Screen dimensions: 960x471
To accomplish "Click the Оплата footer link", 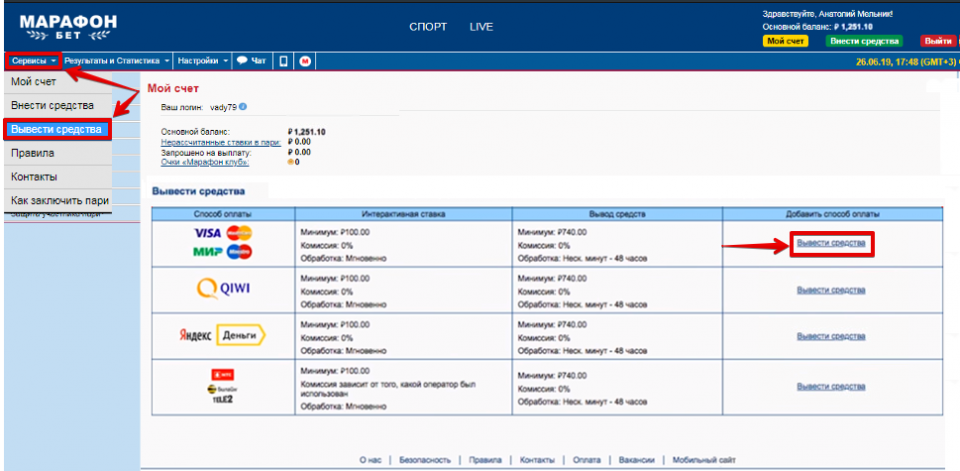I will click(x=587, y=460).
